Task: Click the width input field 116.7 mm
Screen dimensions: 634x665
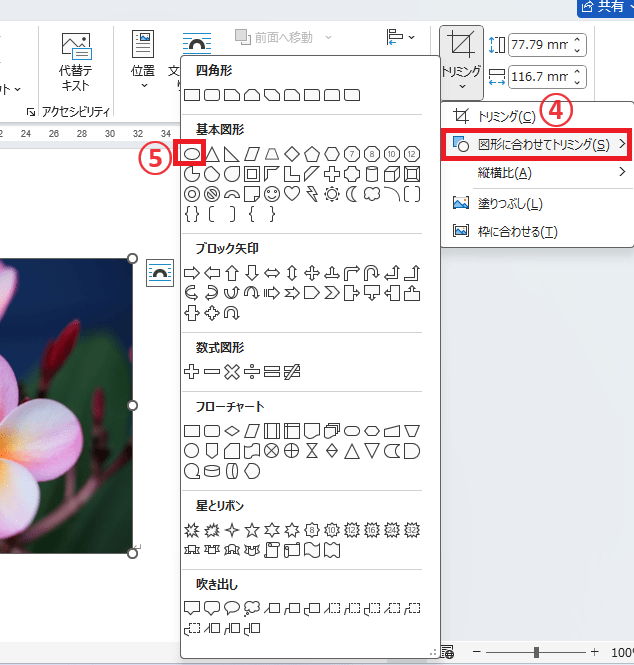Action: [539, 77]
